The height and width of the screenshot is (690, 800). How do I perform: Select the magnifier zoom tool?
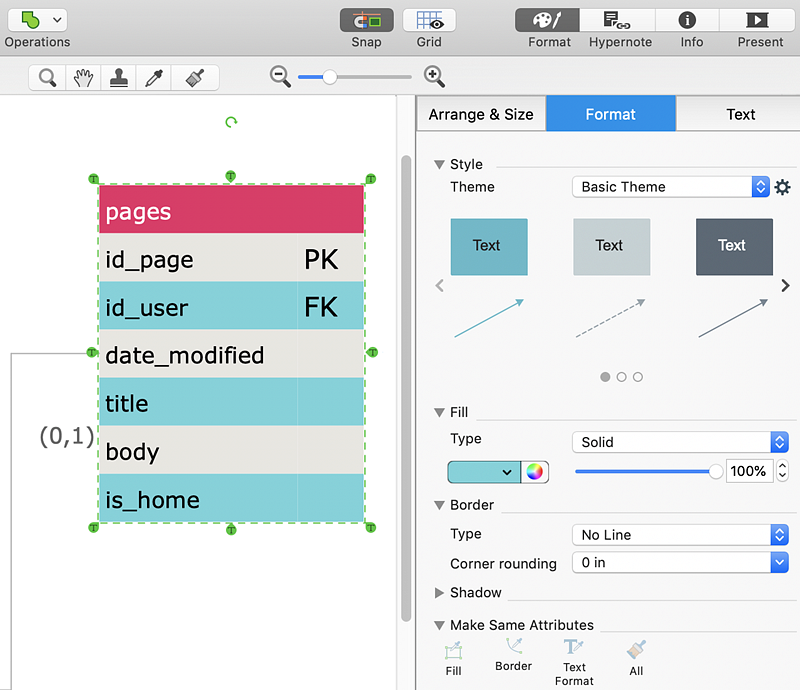click(x=47, y=78)
